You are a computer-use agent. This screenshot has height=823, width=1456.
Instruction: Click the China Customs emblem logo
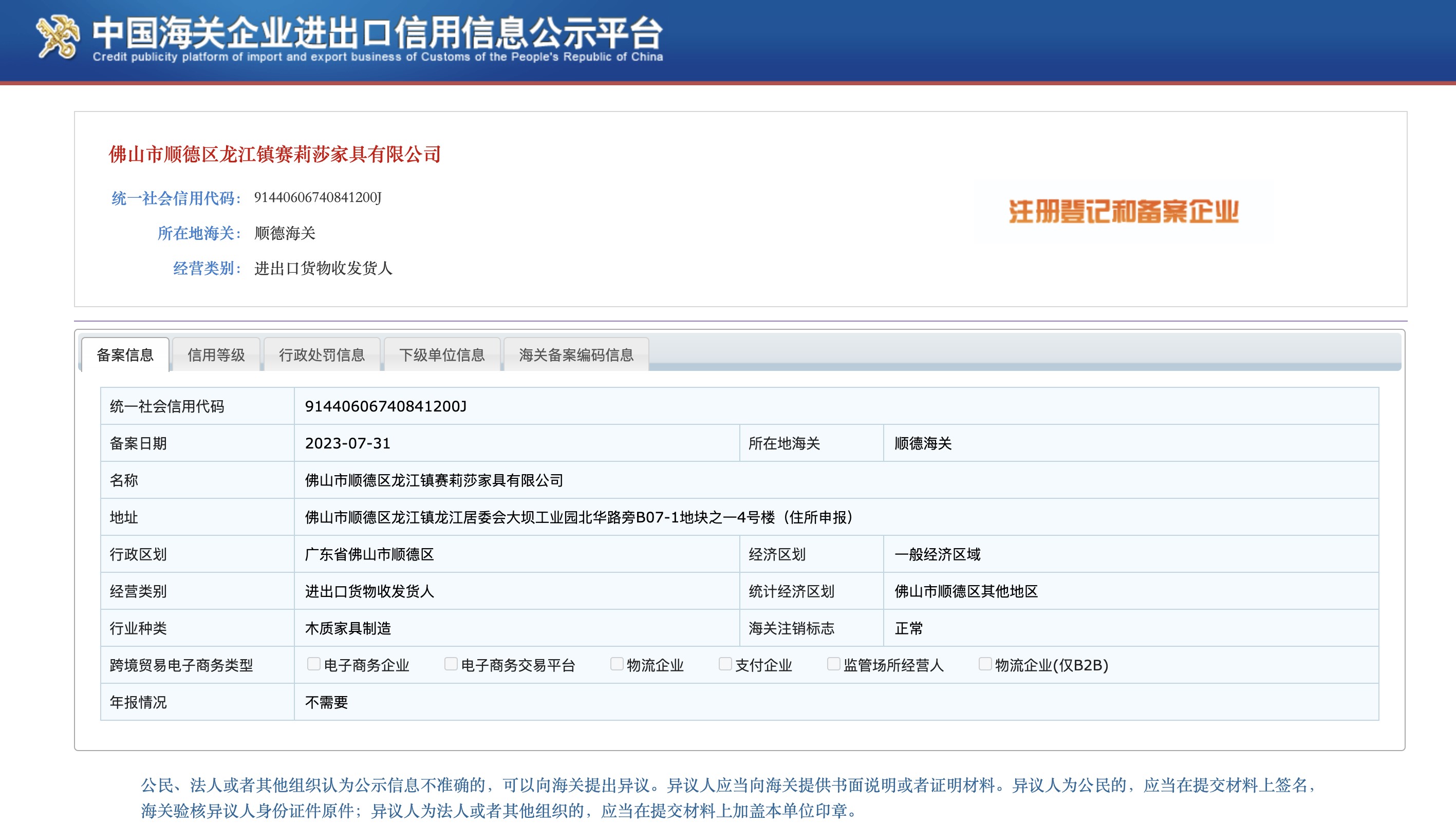(57, 37)
